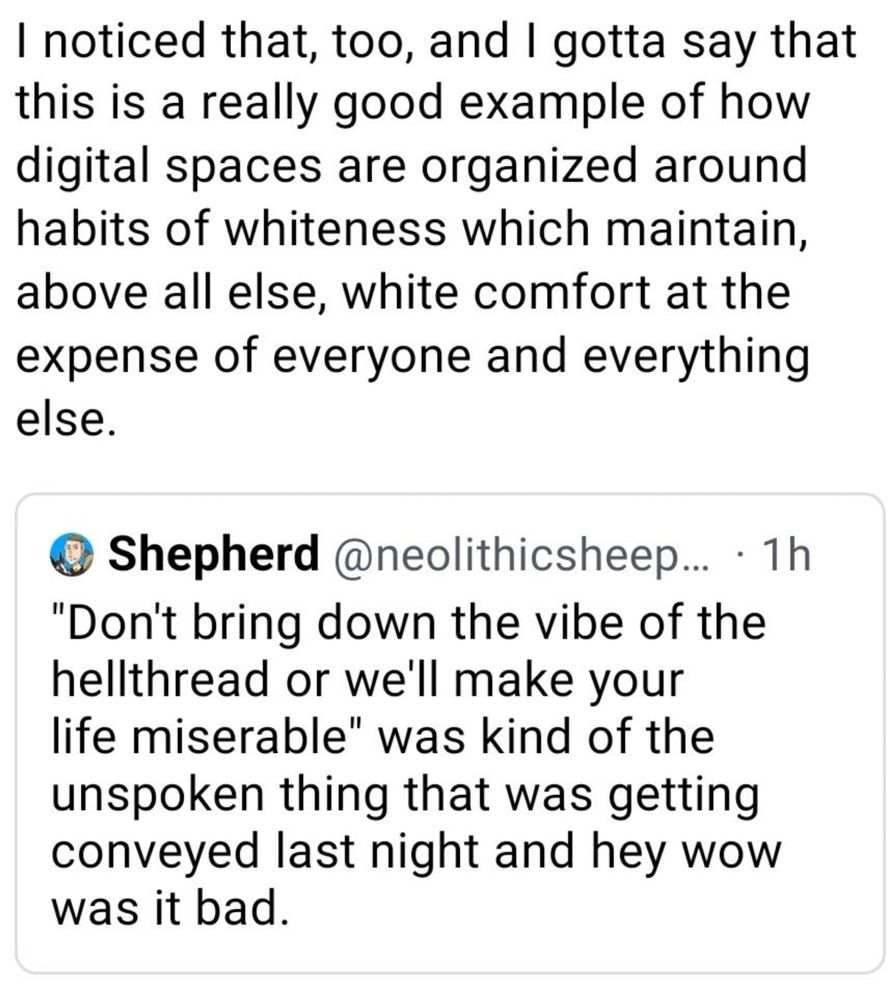Tap 'expense of everyone and everything' line
888x1000 pixels.
(x=412, y=357)
